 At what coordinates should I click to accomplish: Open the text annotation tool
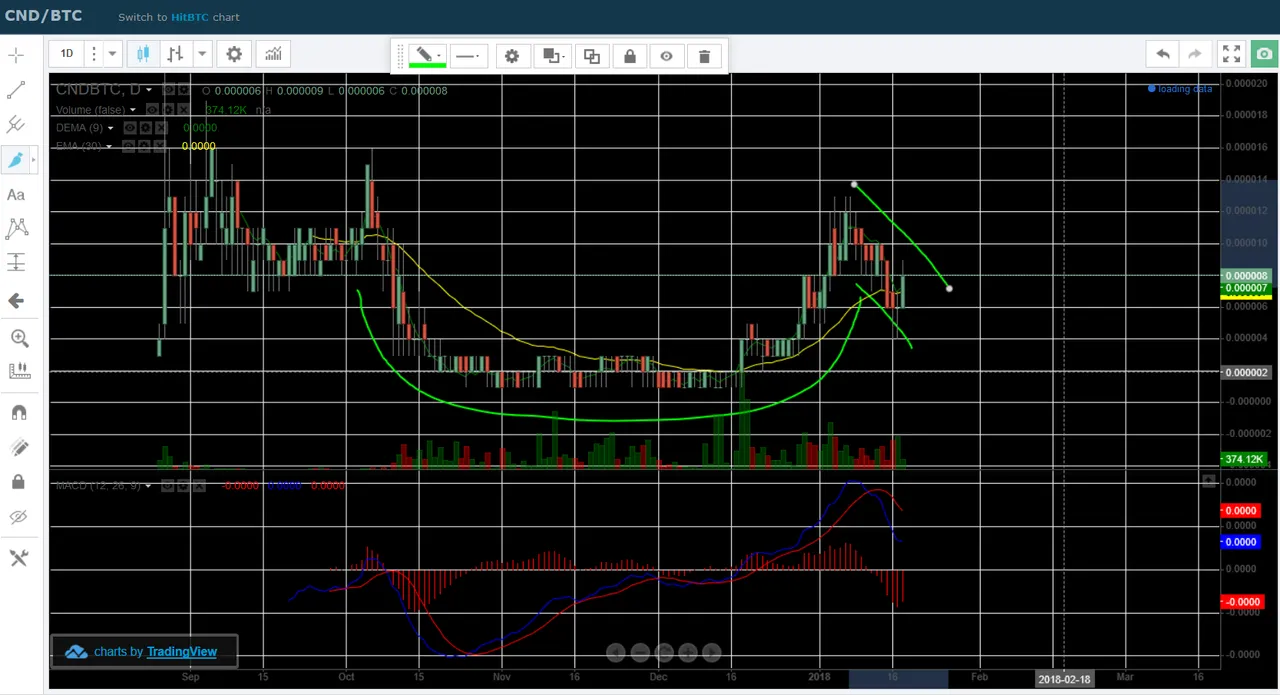[x=16, y=195]
